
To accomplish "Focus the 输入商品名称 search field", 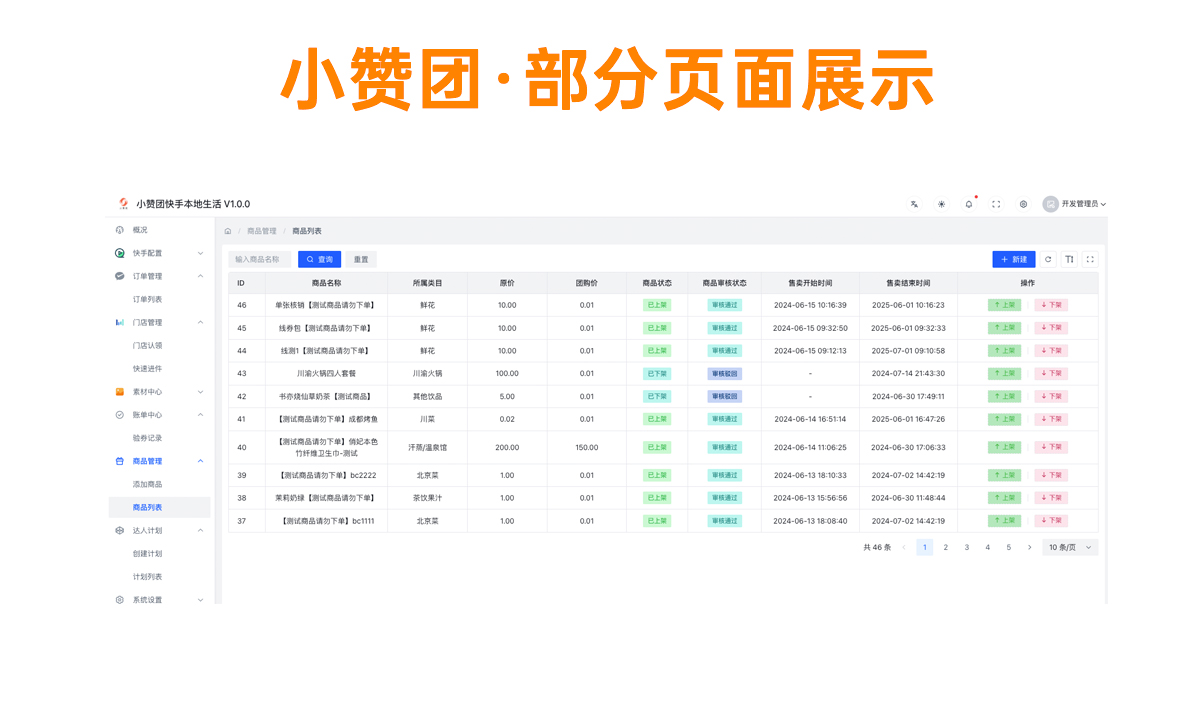I will coord(259,259).
